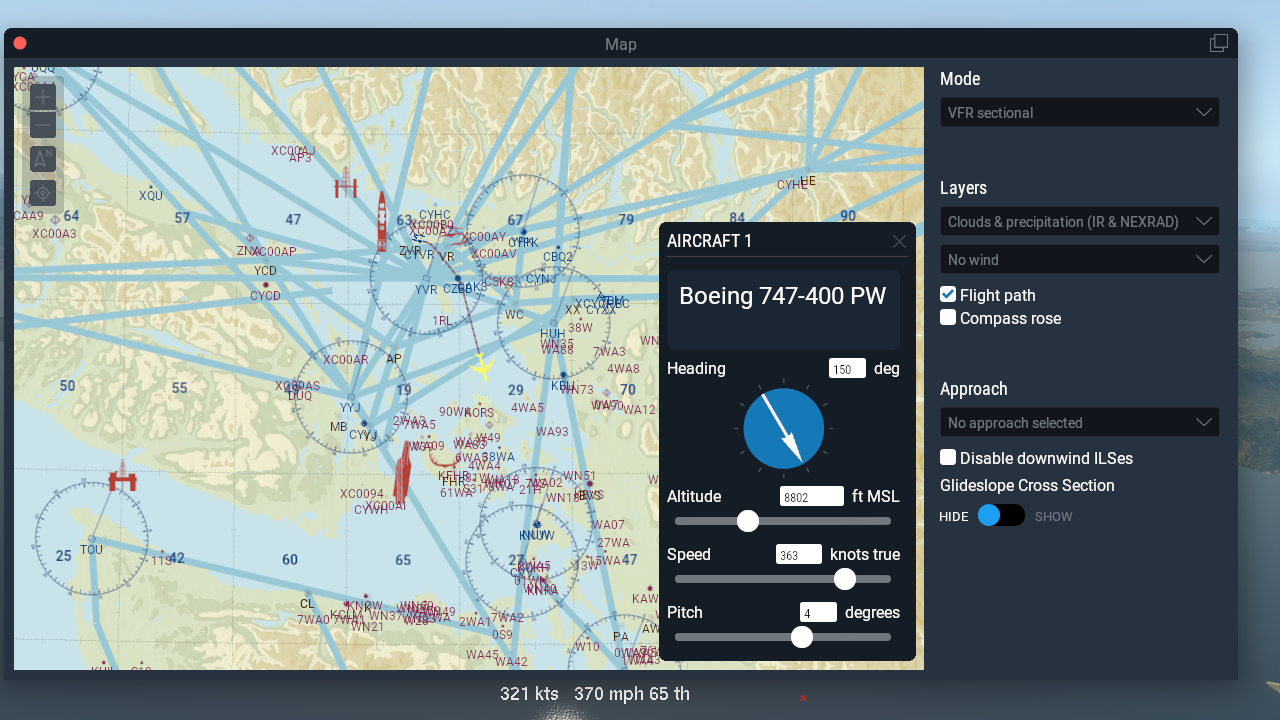The height and width of the screenshot is (720, 1280).
Task: Toggle north-up map orientation button
Action: coord(43,159)
